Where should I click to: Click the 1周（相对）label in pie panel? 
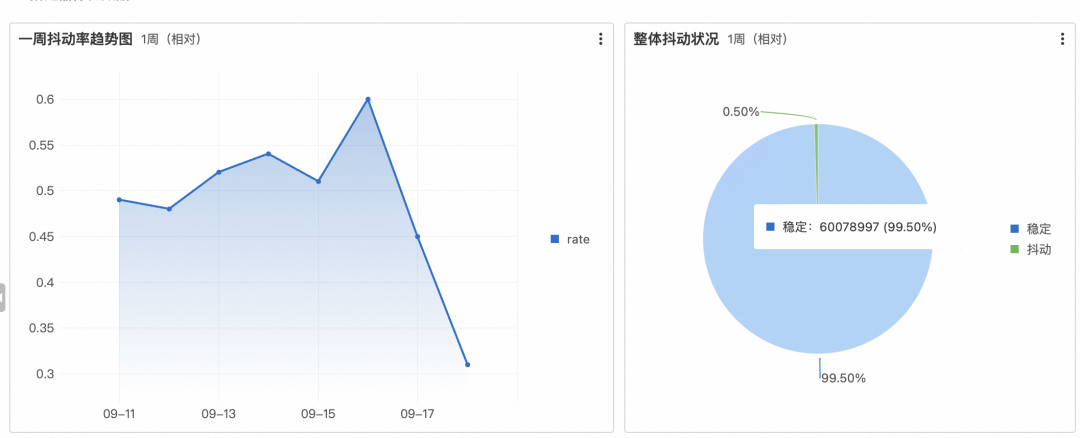(x=758, y=39)
